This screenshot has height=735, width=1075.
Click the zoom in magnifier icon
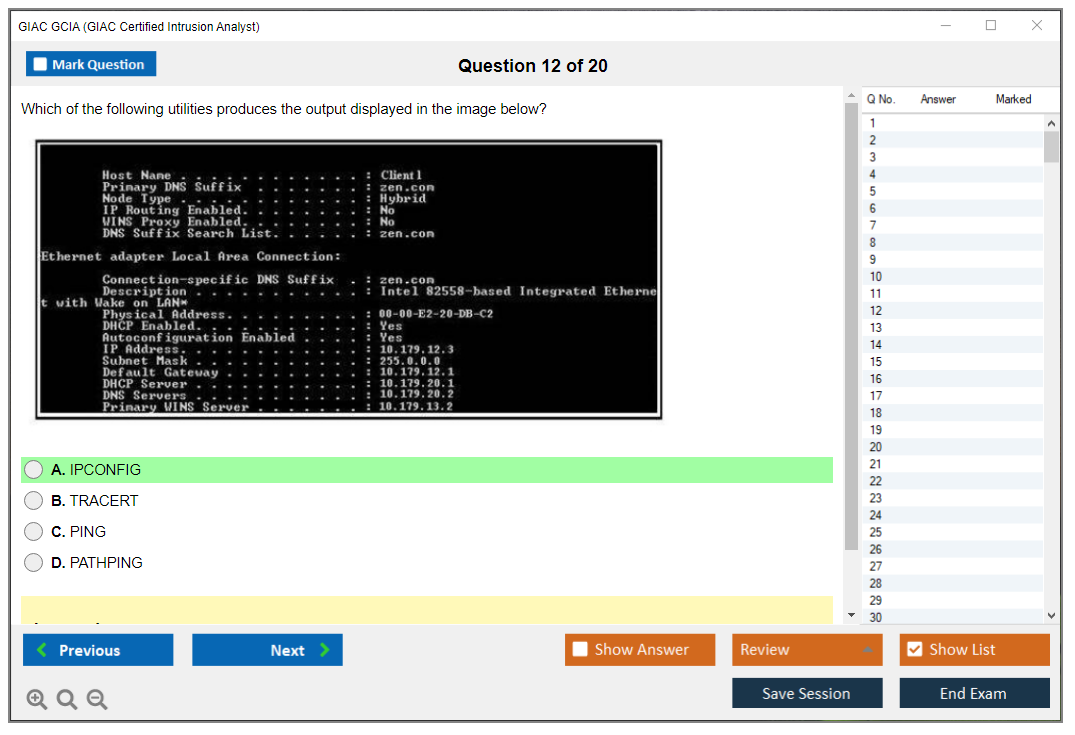pyautogui.click(x=37, y=700)
